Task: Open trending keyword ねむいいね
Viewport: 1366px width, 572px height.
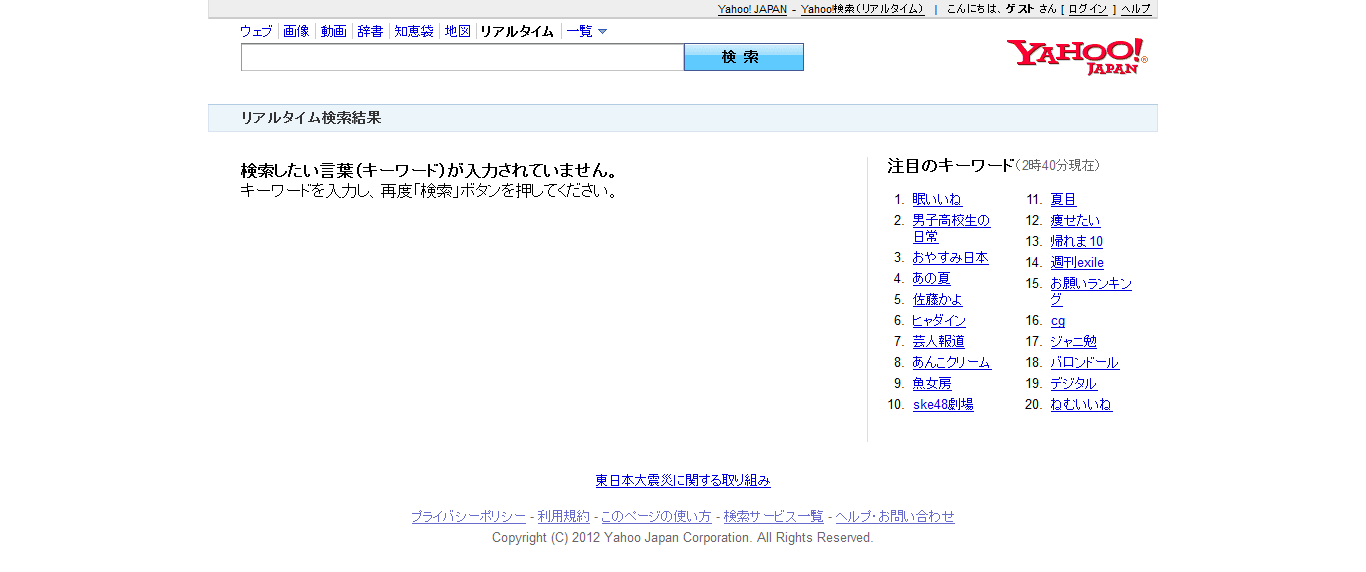Action: click(x=1081, y=405)
